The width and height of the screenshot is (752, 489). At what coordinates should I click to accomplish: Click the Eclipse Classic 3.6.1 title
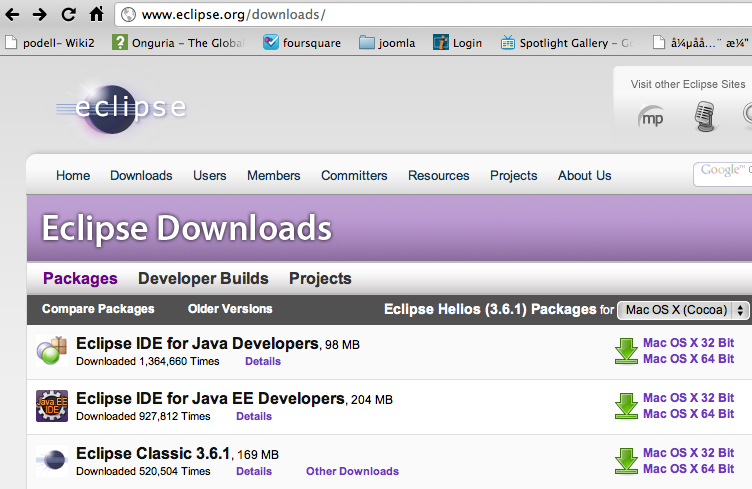[153, 454]
